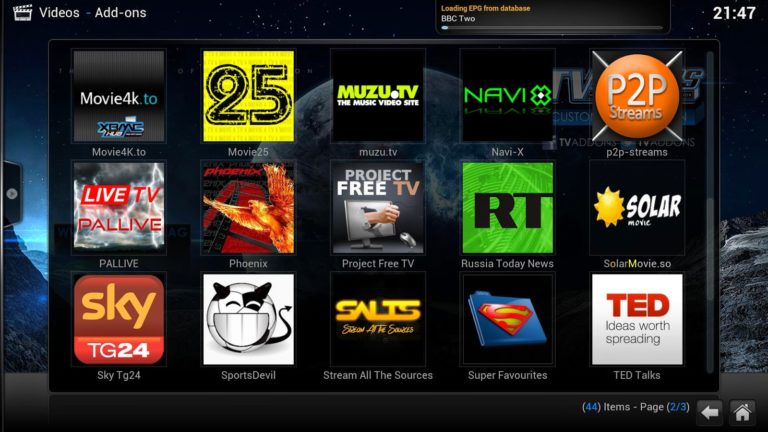The image size is (768, 432).
Task: Open the Super Favourites folder icon
Action: coord(507,319)
